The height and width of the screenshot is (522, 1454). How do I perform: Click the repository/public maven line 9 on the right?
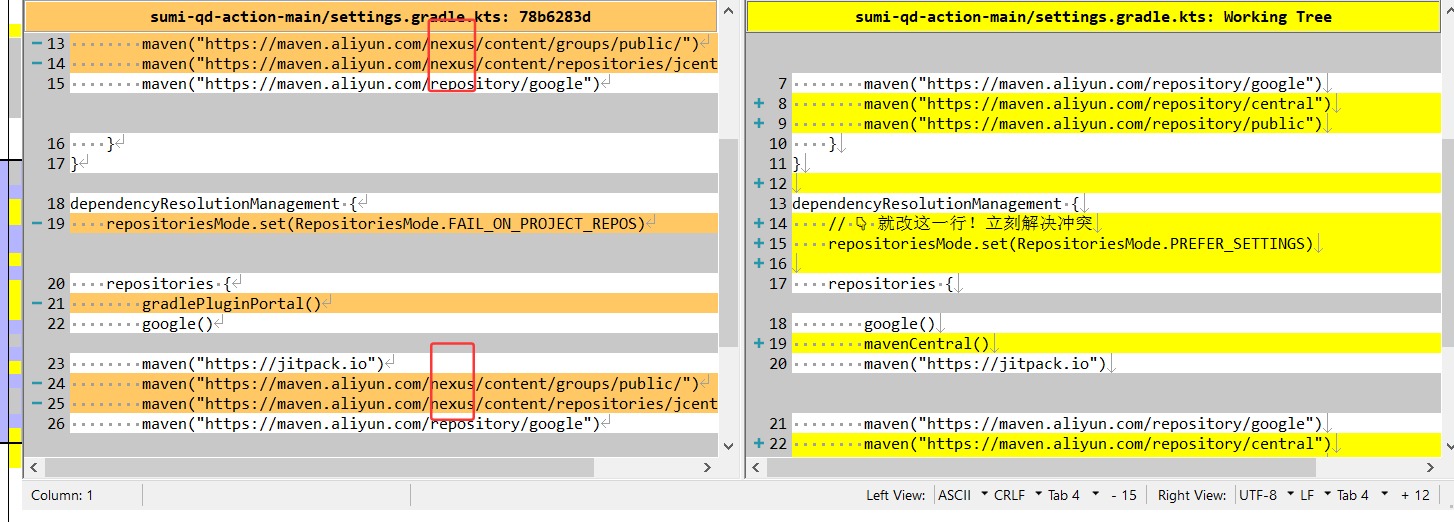tap(1116, 124)
